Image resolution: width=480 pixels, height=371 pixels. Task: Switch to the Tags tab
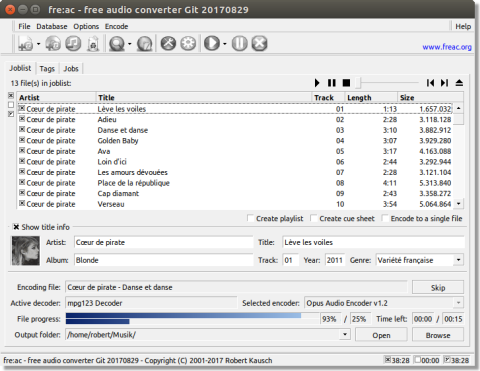[x=47, y=69]
